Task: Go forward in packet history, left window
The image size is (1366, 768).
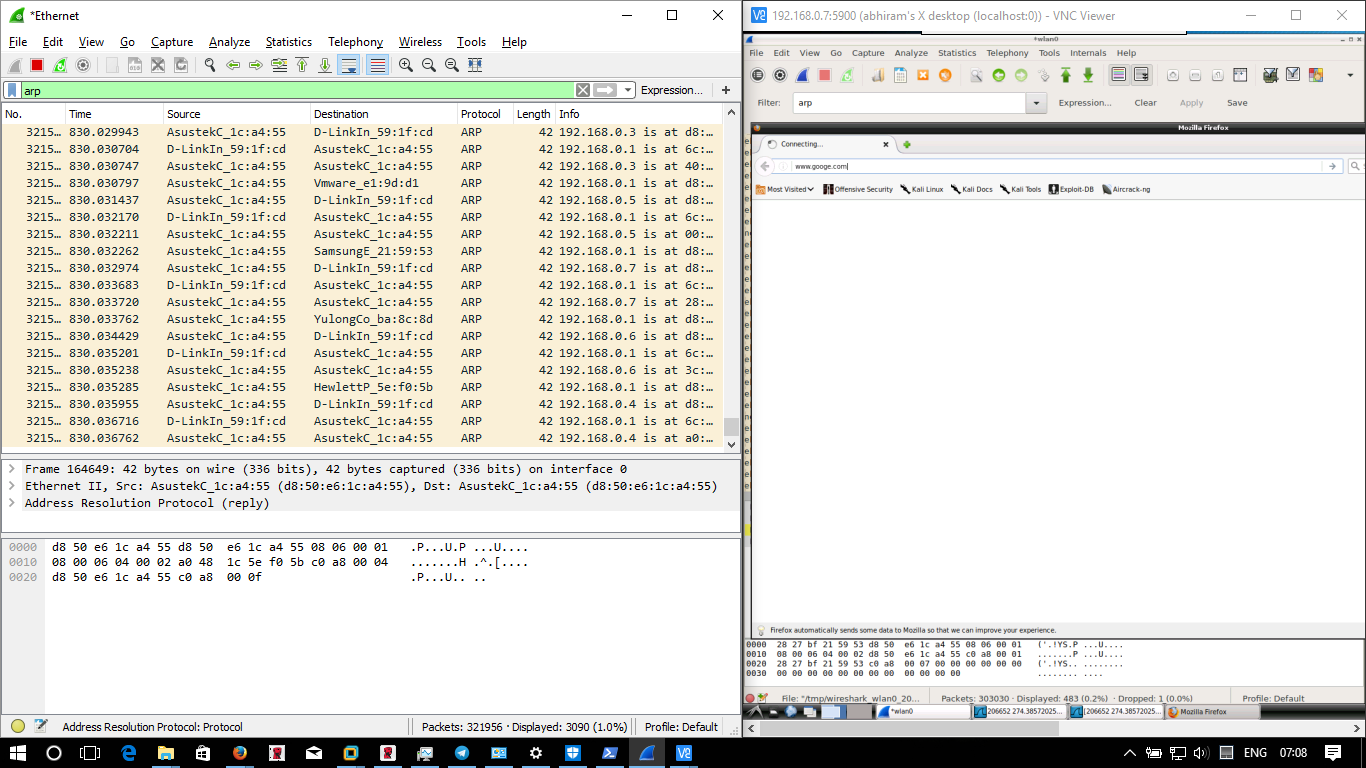Action: [256, 65]
